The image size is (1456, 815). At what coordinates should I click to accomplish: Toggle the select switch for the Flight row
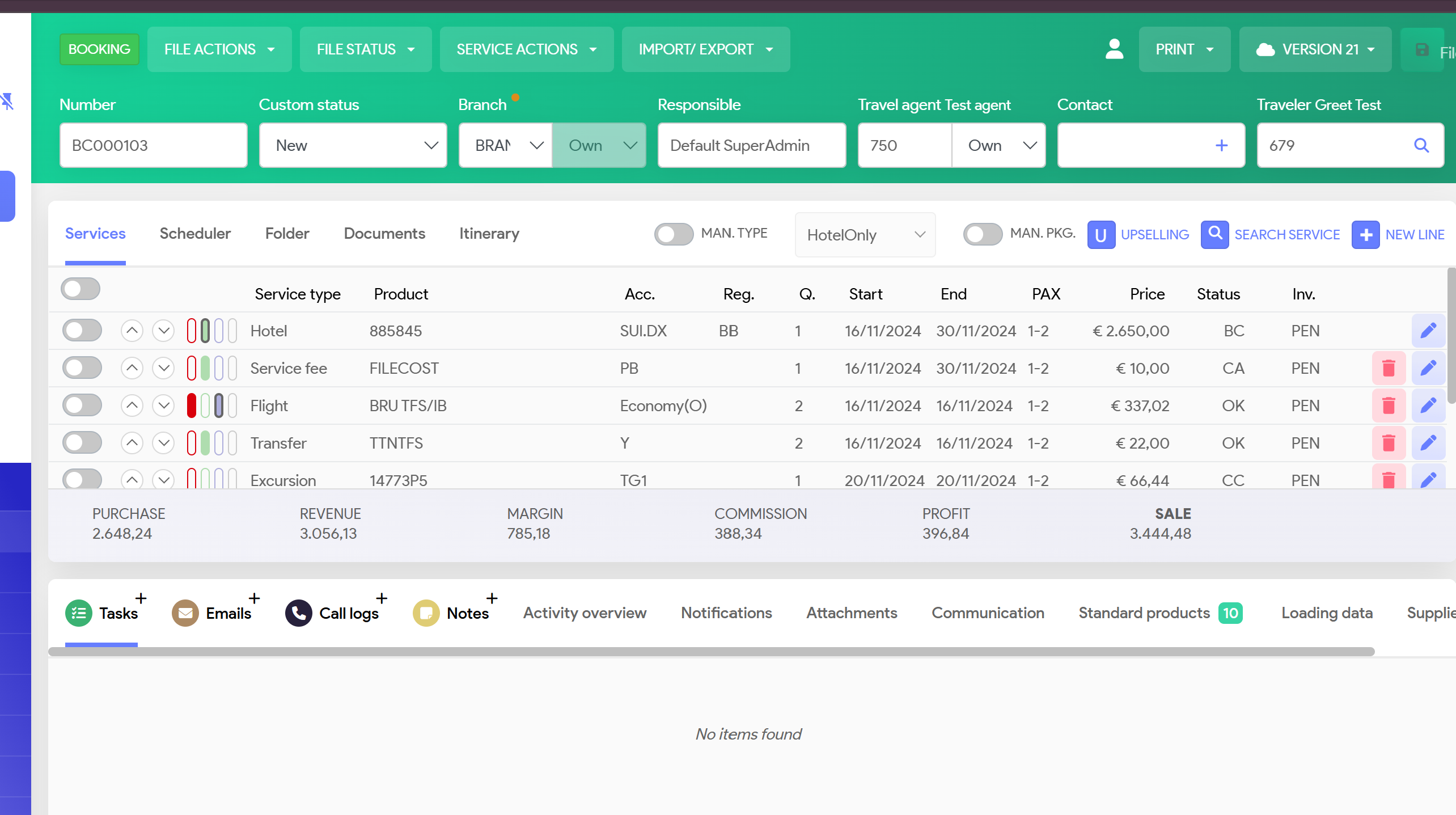(82, 406)
